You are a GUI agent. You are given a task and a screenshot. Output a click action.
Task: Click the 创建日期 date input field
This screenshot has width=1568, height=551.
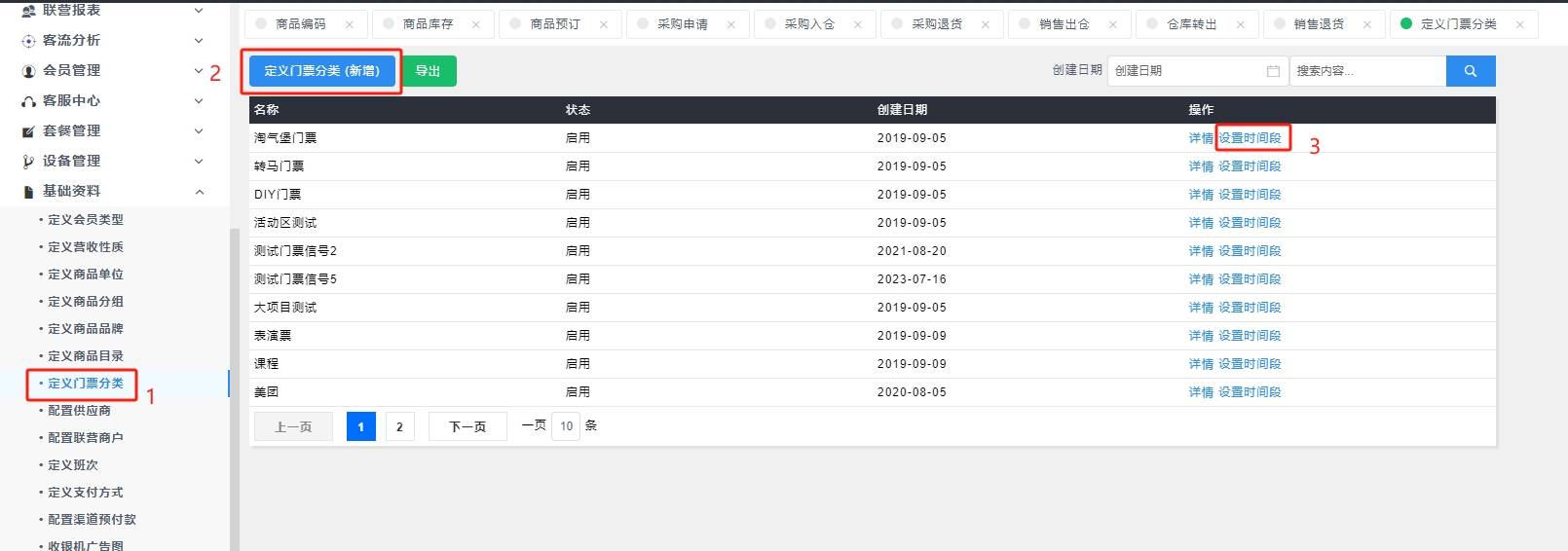tap(1197, 71)
